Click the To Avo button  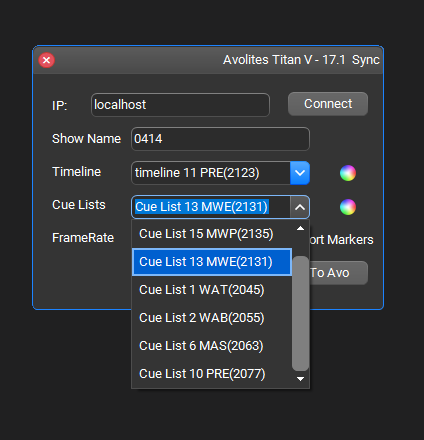coord(339,273)
